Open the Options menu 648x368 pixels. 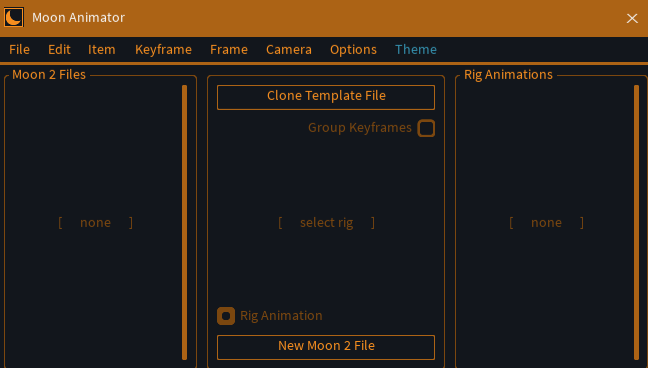point(353,50)
